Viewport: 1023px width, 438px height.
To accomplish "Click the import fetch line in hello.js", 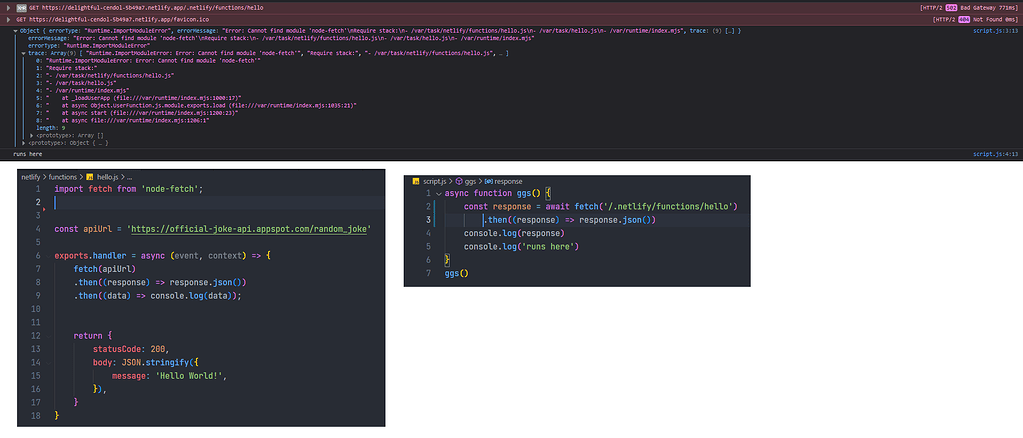I will [x=129, y=189].
